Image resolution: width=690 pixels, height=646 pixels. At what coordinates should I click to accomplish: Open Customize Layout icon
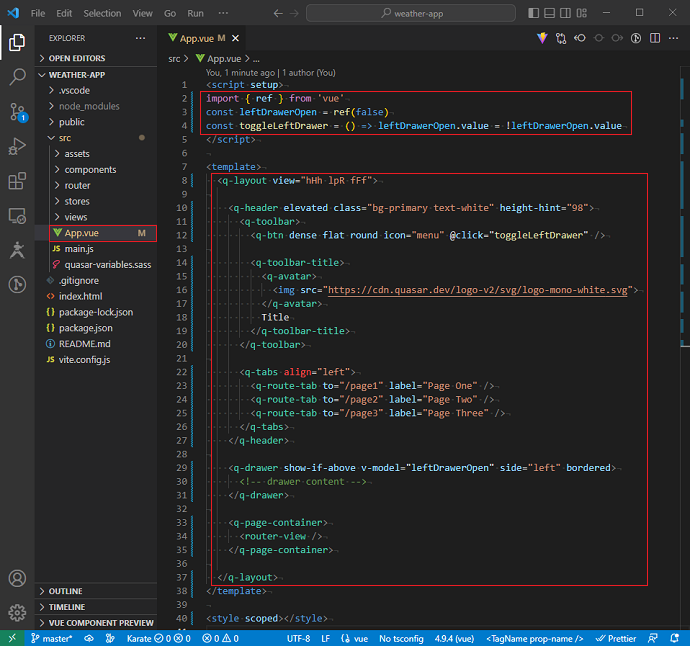(x=582, y=13)
